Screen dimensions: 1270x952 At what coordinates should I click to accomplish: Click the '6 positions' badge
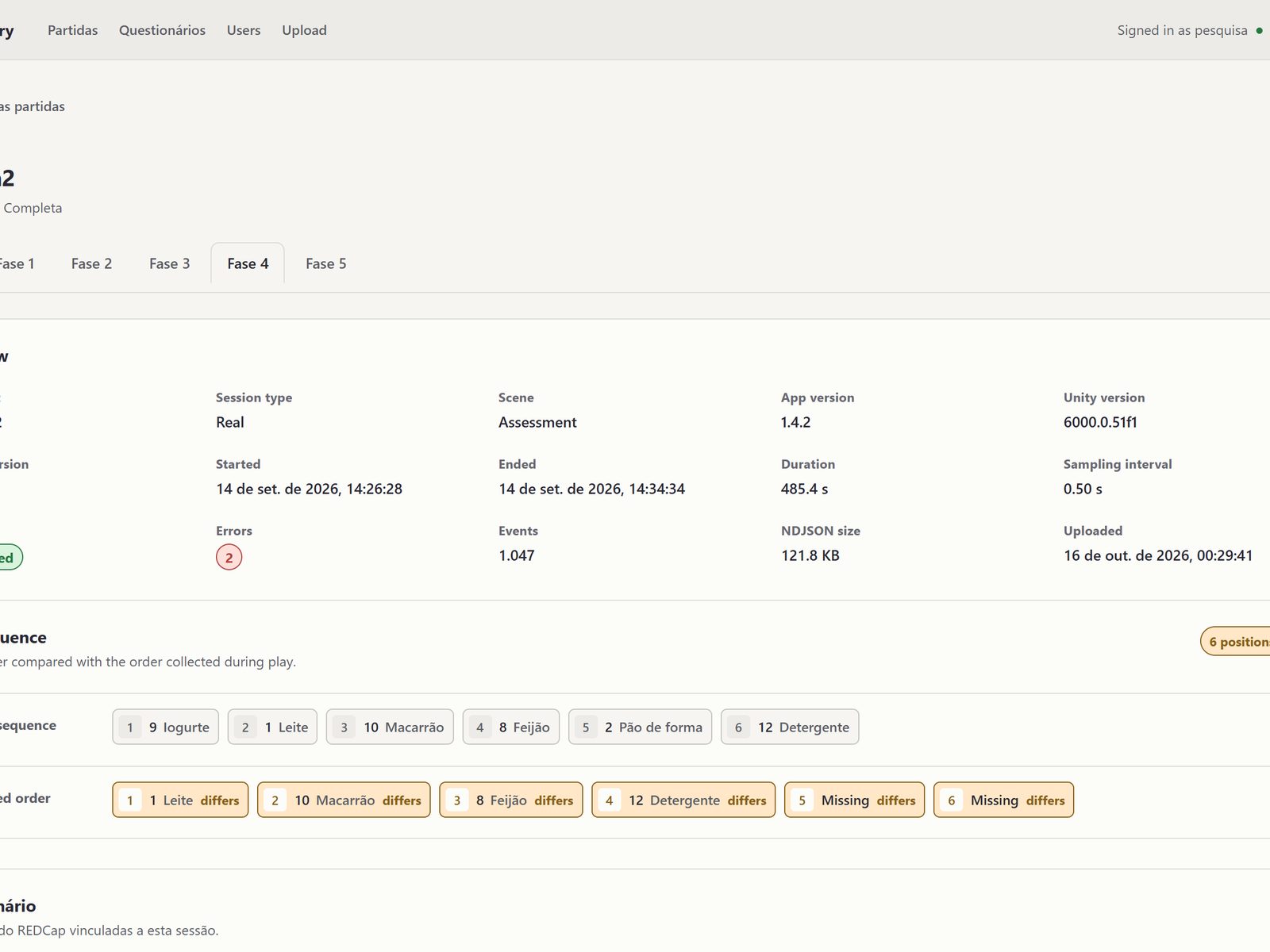click(x=1237, y=642)
